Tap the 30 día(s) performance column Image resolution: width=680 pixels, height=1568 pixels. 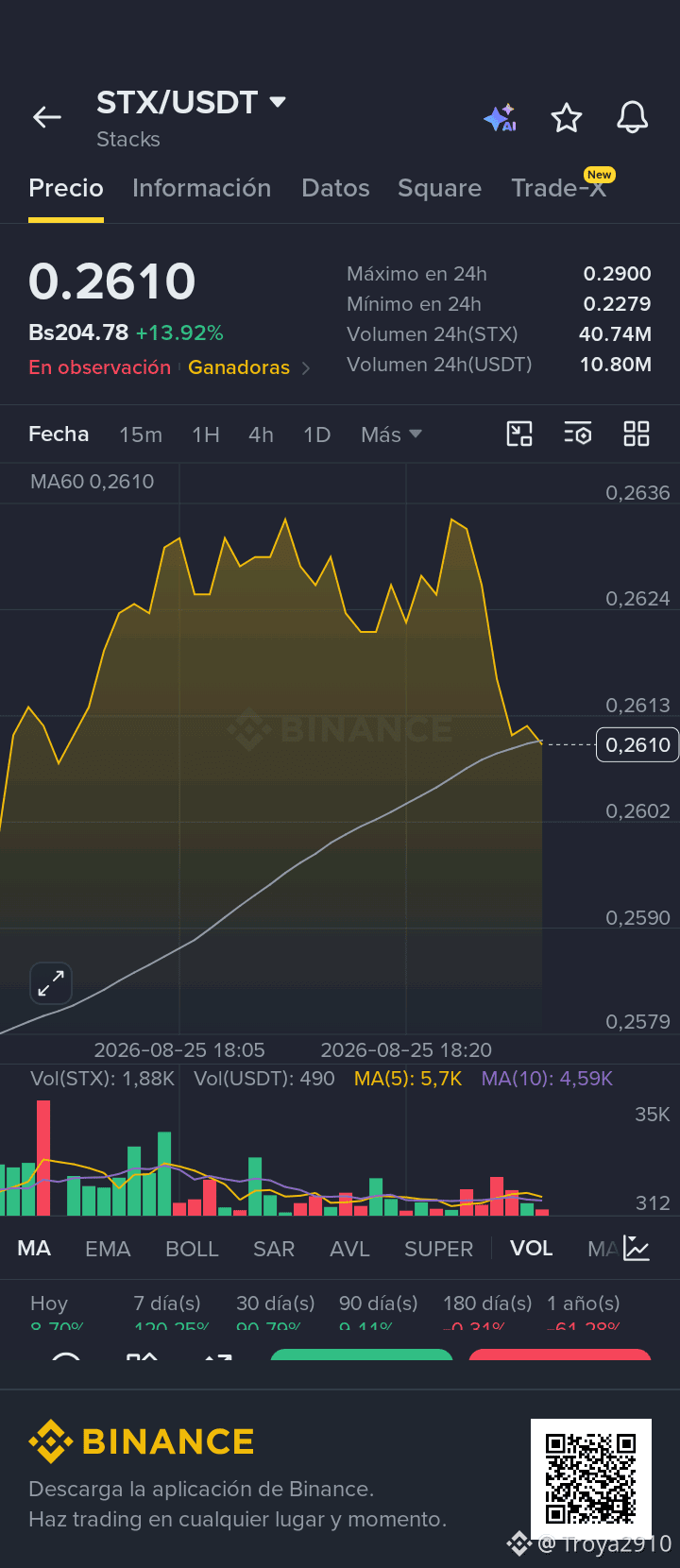(275, 1313)
